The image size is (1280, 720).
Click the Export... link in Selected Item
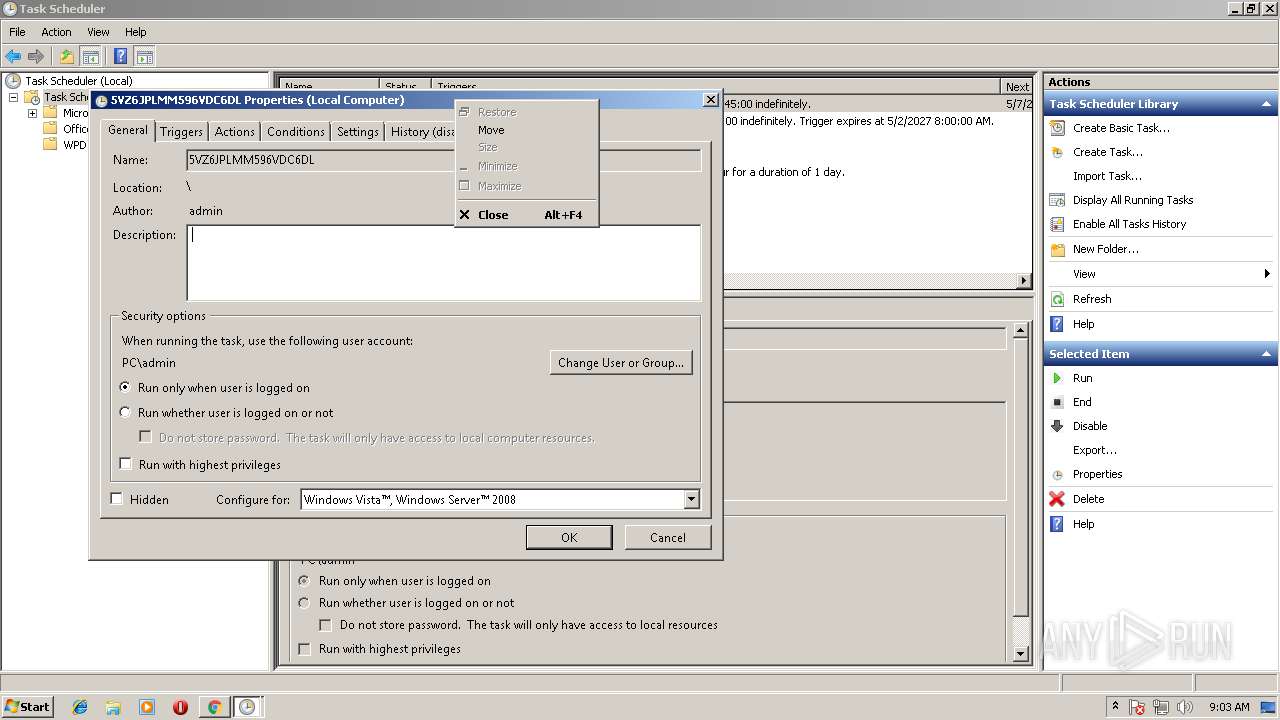point(1095,450)
